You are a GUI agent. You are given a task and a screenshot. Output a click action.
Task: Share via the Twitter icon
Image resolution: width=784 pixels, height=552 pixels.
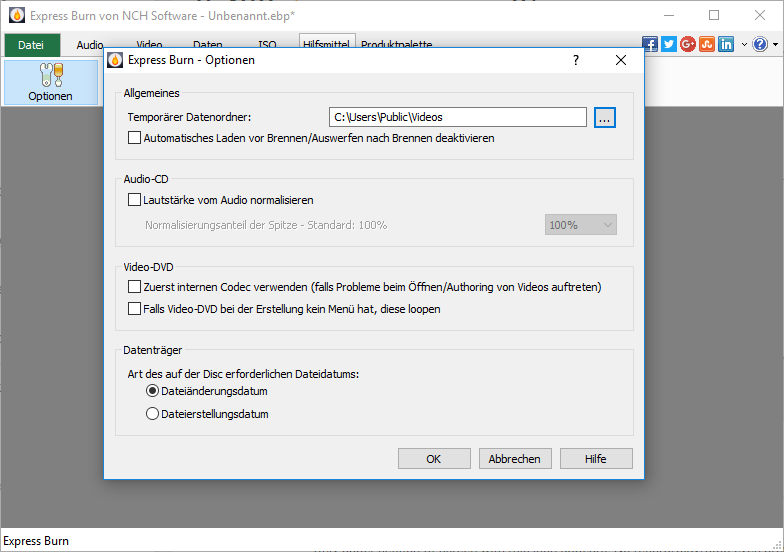[668, 44]
